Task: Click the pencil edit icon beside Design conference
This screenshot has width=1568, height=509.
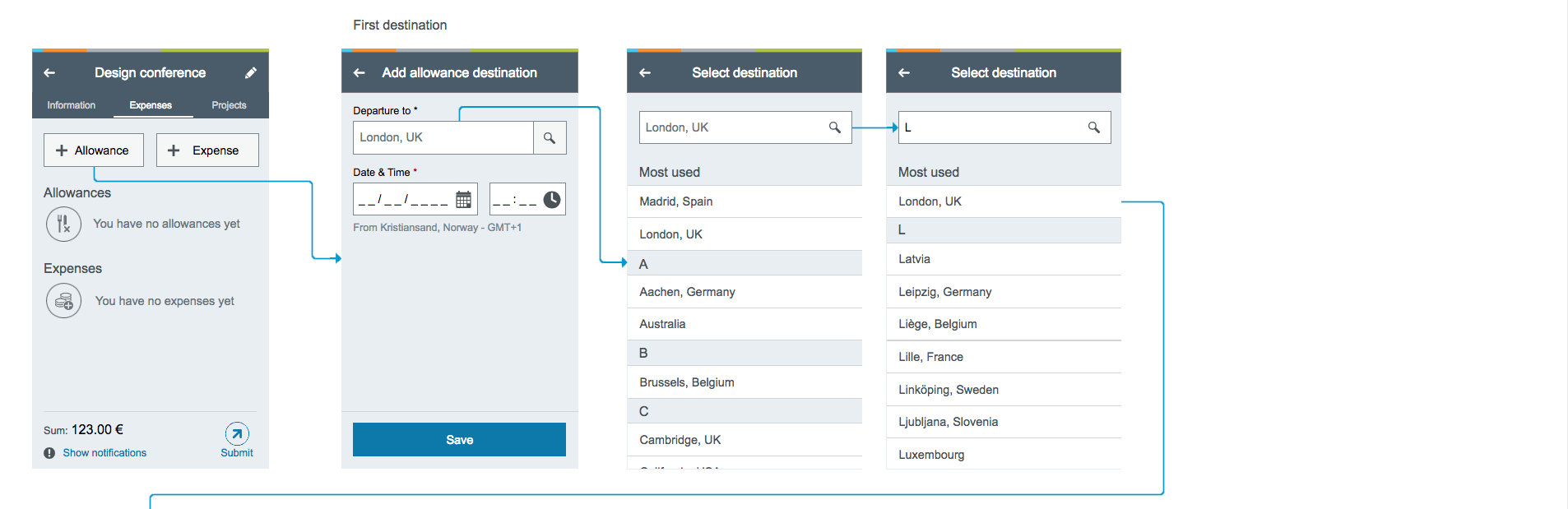Action: tap(250, 73)
